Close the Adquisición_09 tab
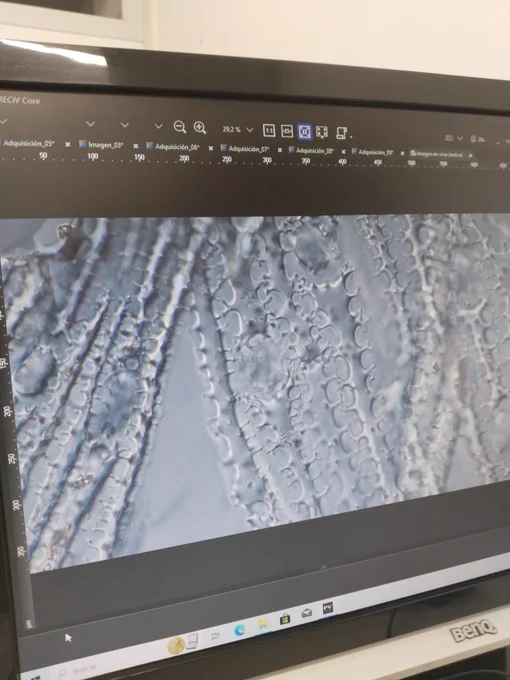510x680 pixels. 402,154
